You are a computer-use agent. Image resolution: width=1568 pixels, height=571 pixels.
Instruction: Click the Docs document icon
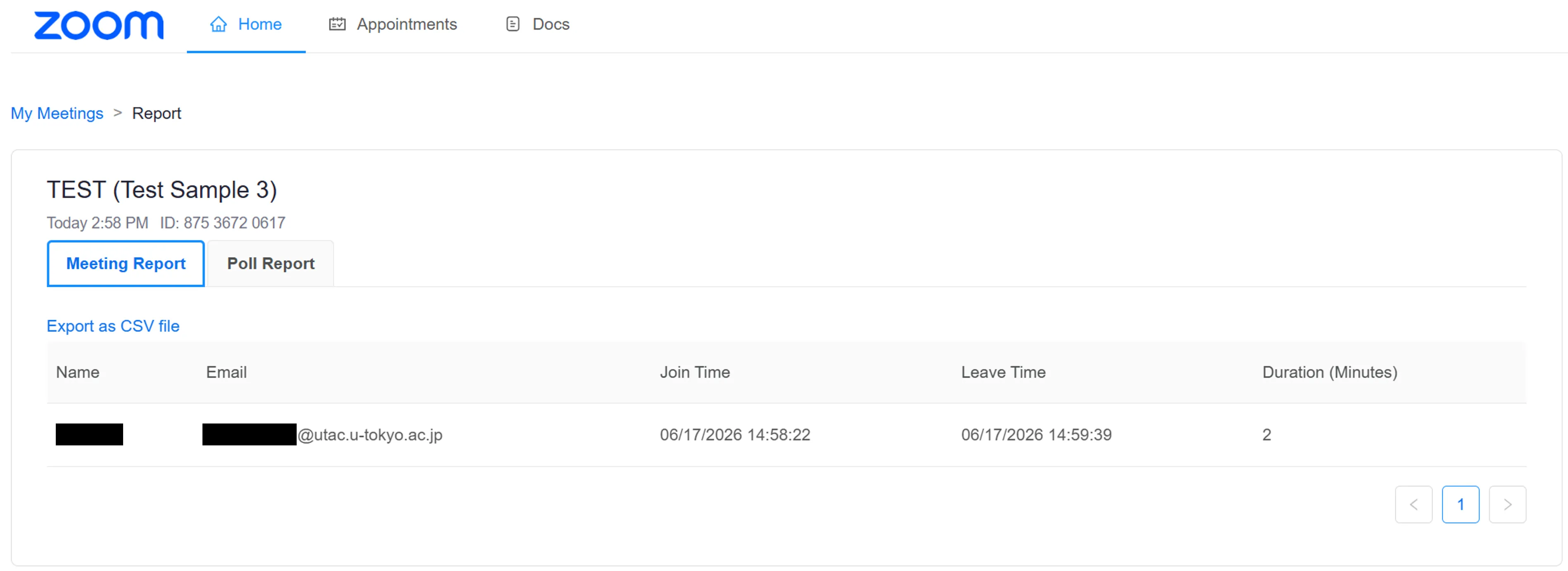[513, 24]
